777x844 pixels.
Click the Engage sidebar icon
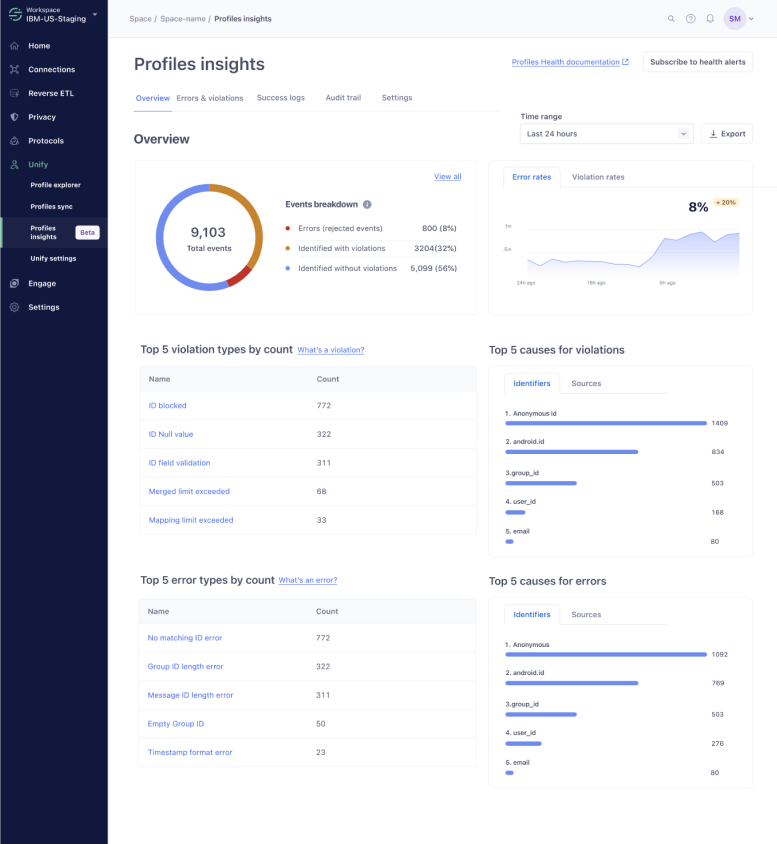(x=15, y=283)
